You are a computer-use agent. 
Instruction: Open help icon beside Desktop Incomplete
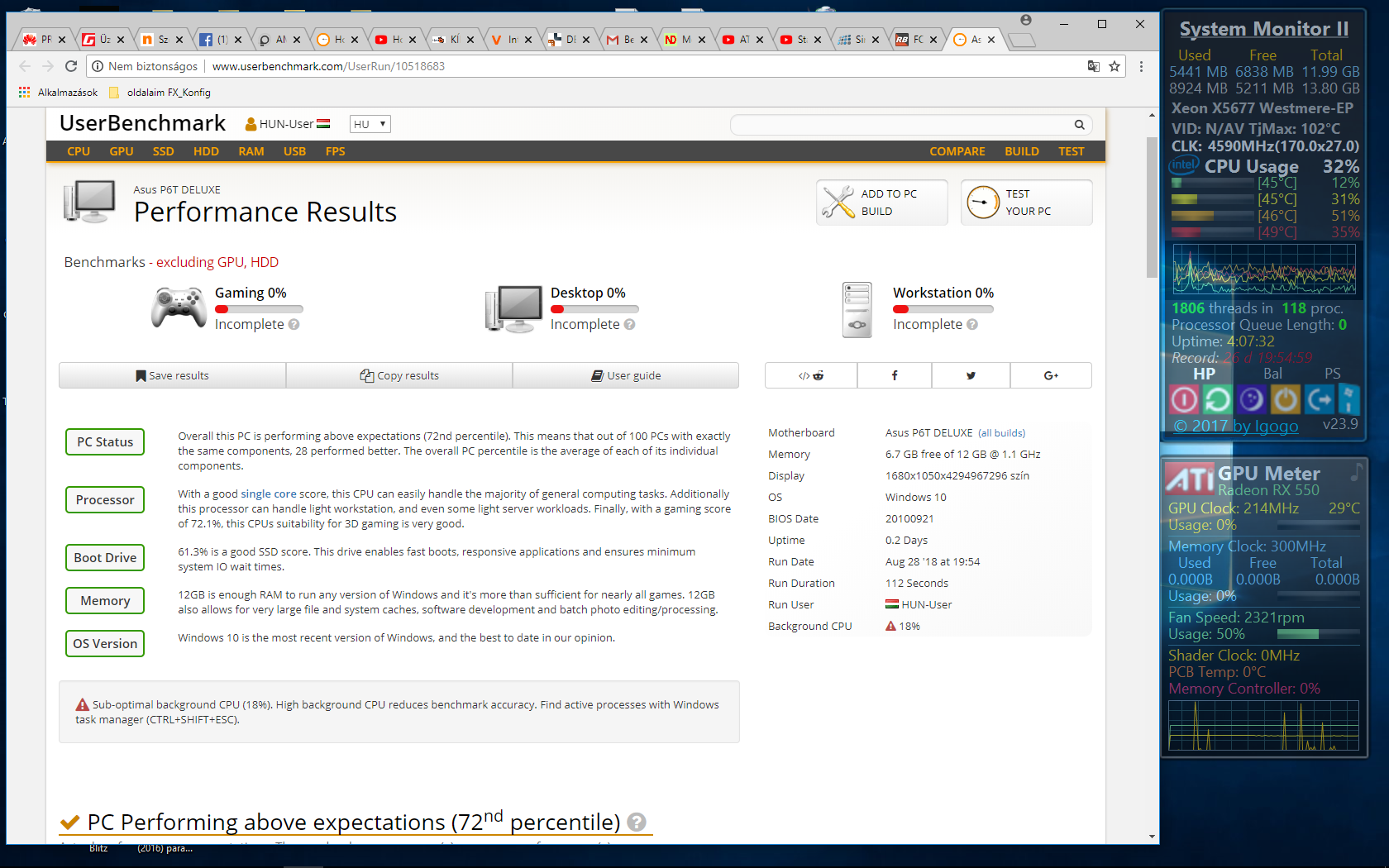coord(629,325)
